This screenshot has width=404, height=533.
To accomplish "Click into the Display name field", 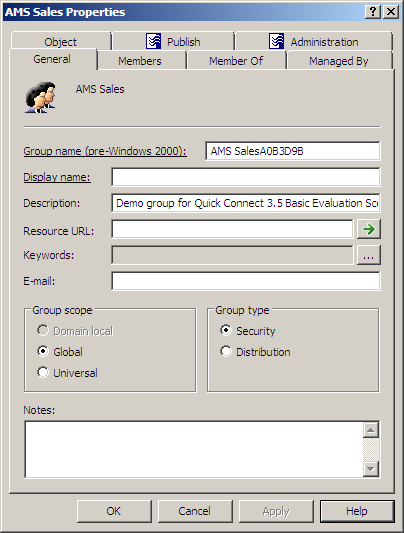I will click(x=246, y=177).
